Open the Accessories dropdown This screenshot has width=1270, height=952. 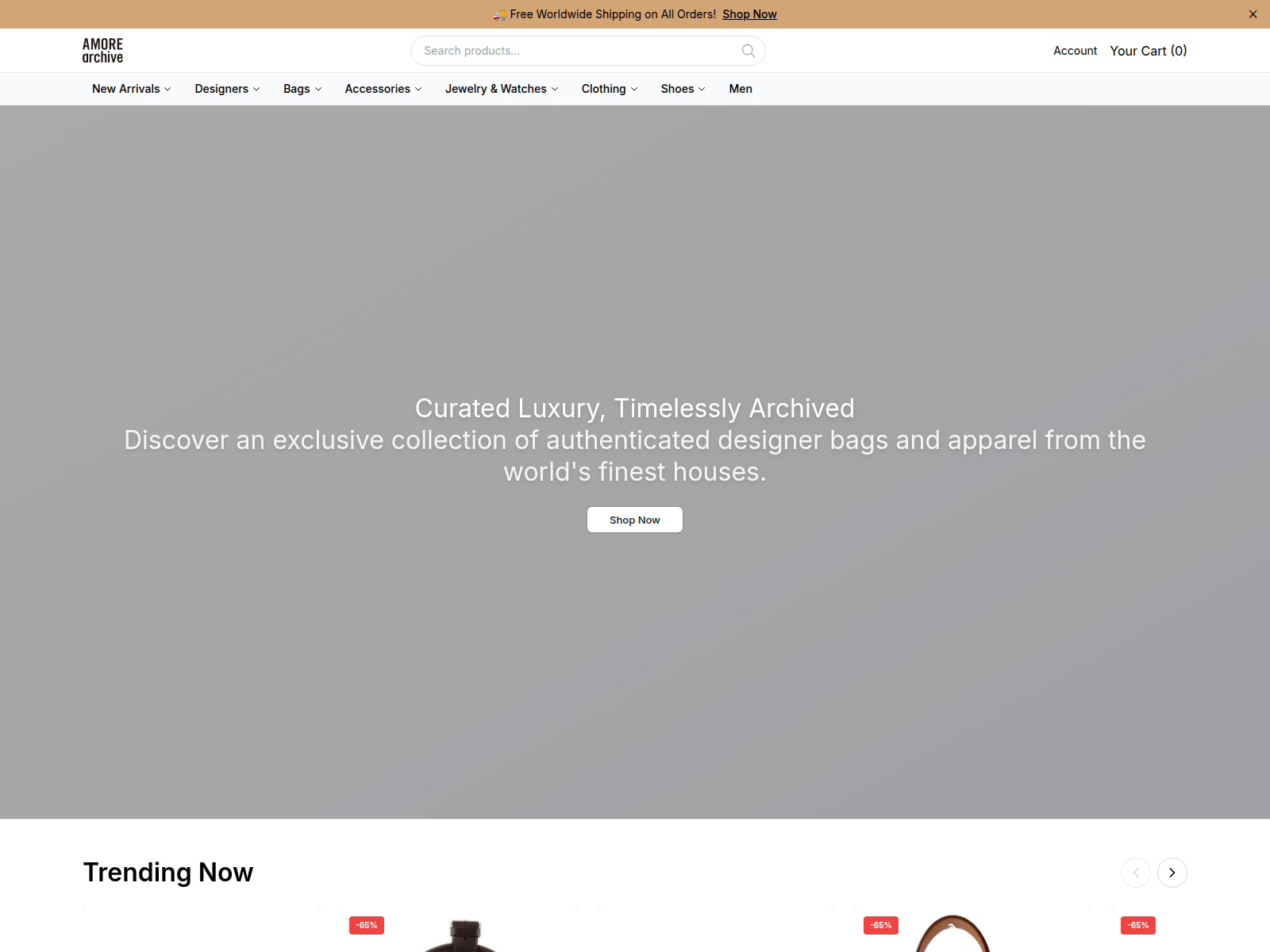[383, 89]
